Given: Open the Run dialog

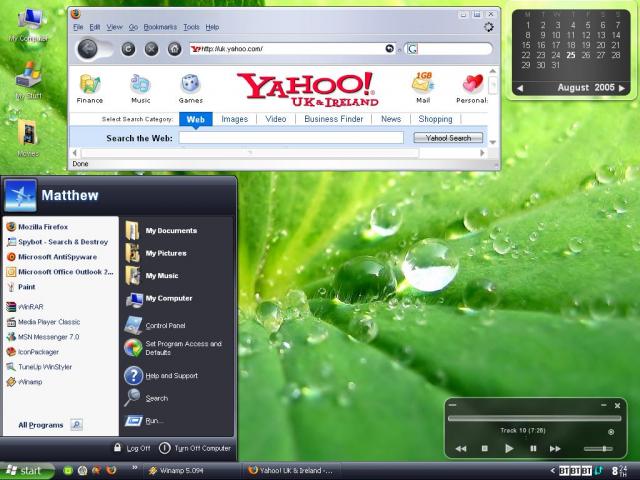Looking at the screenshot, I should [144, 421].
